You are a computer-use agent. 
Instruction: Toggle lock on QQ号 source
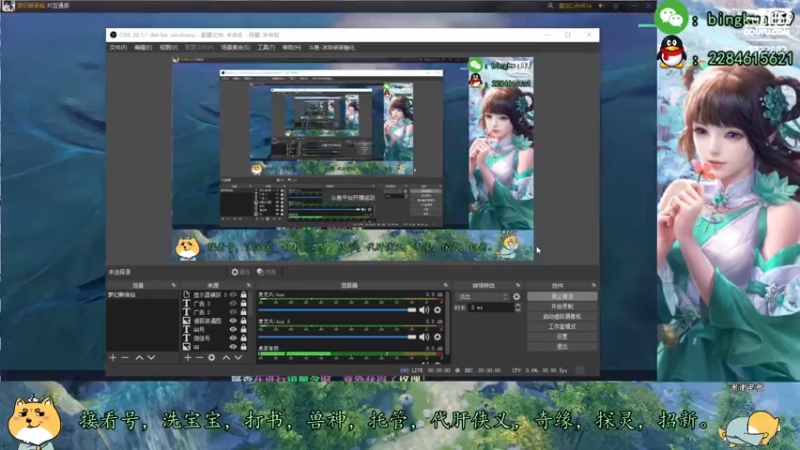click(x=243, y=329)
